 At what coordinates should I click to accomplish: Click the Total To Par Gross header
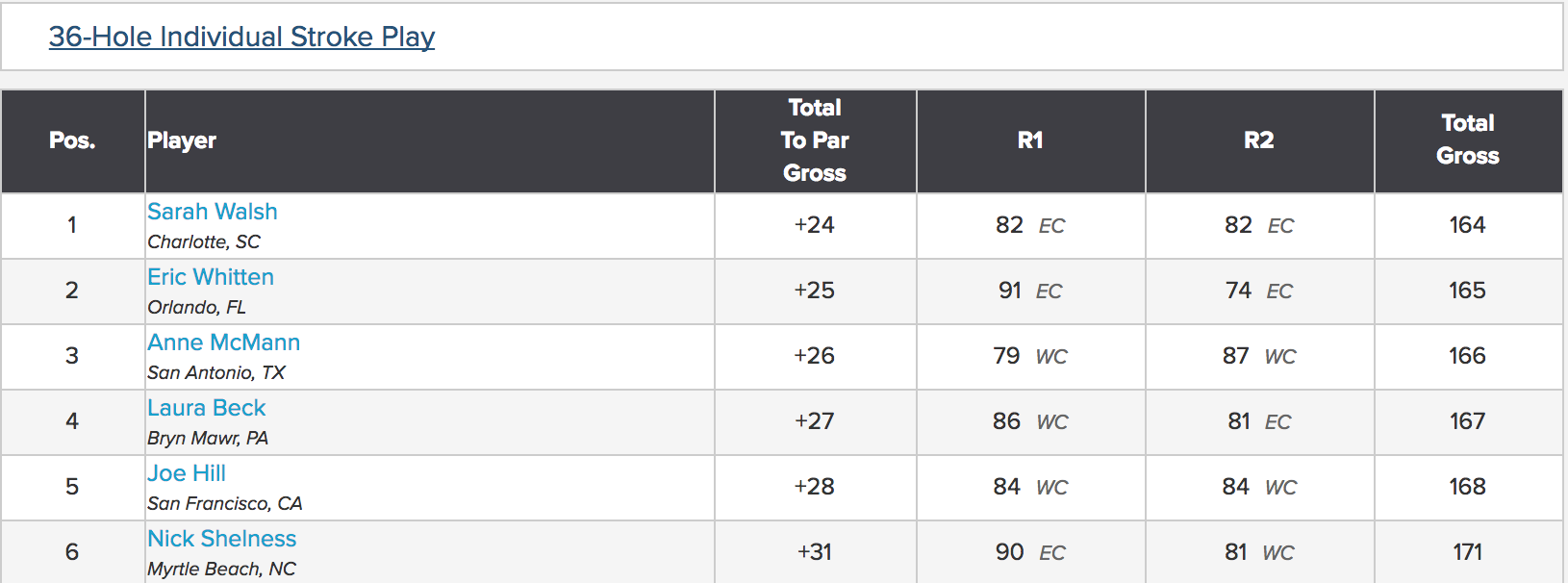pos(815,140)
